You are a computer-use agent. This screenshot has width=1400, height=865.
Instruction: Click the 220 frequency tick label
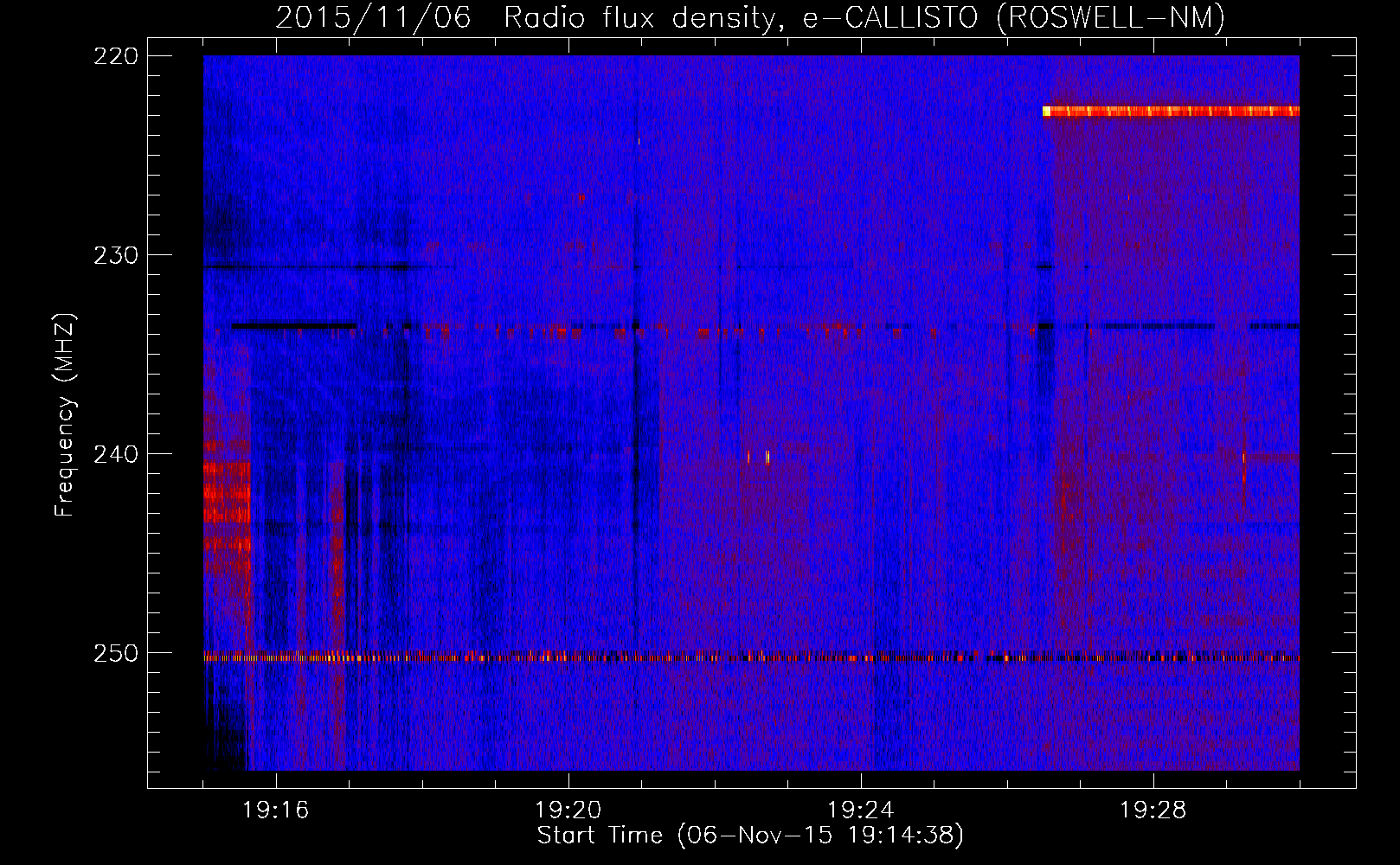[x=116, y=56]
